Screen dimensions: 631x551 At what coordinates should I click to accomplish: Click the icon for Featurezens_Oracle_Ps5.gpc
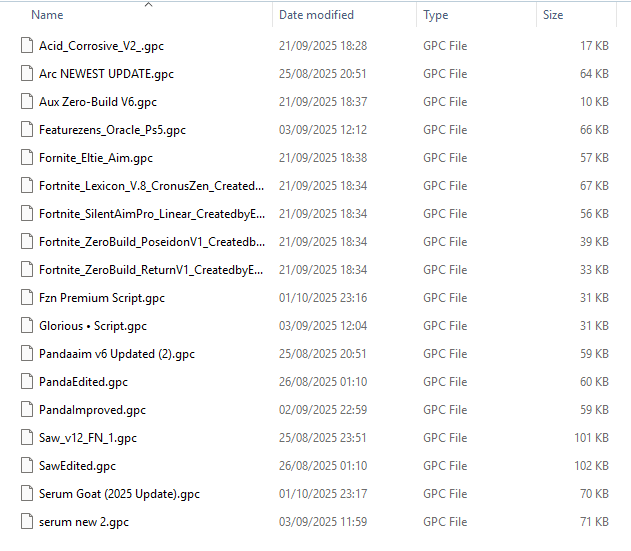27,130
